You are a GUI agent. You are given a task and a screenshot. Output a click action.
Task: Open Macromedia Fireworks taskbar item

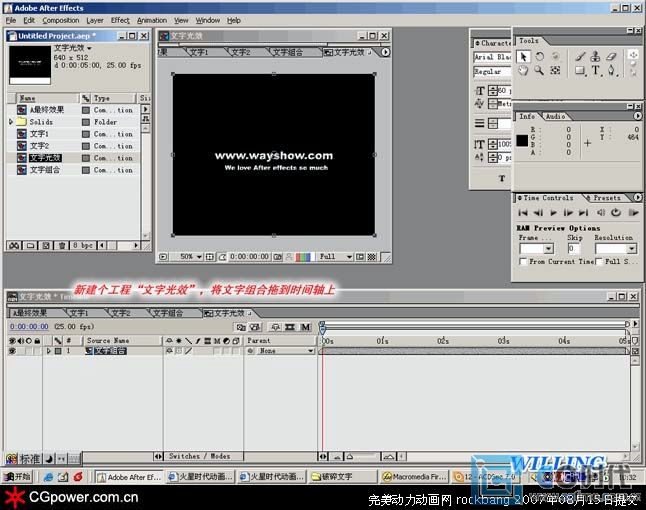pyautogui.click(x=414, y=477)
